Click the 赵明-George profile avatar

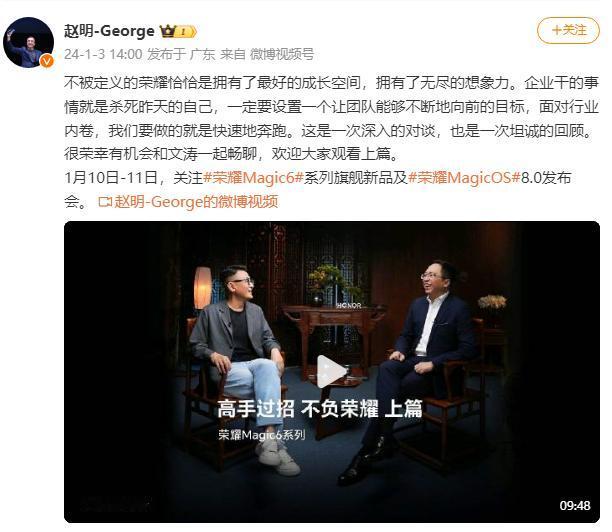point(28,42)
